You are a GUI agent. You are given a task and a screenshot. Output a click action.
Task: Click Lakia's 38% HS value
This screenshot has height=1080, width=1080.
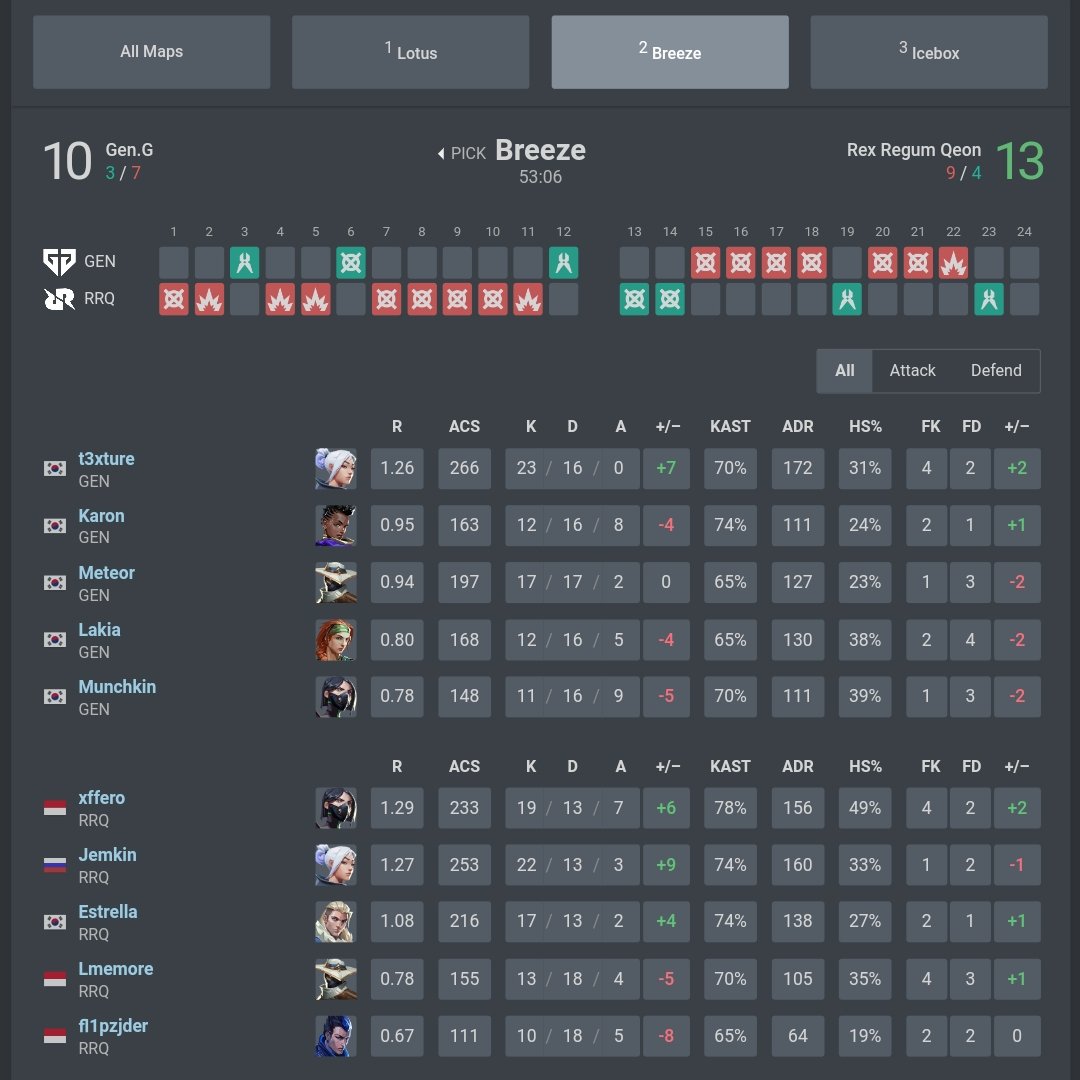tap(865, 639)
